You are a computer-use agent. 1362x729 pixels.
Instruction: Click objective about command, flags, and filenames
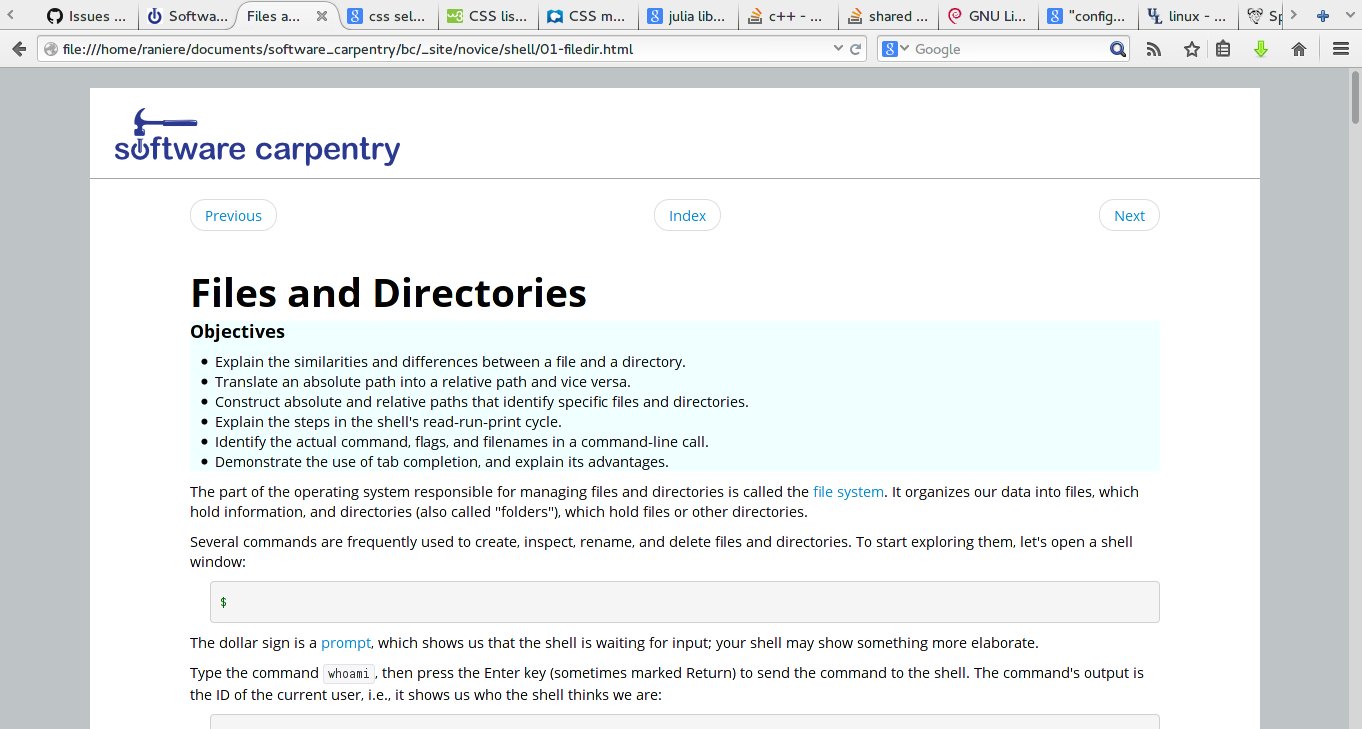(x=462, y=441)
